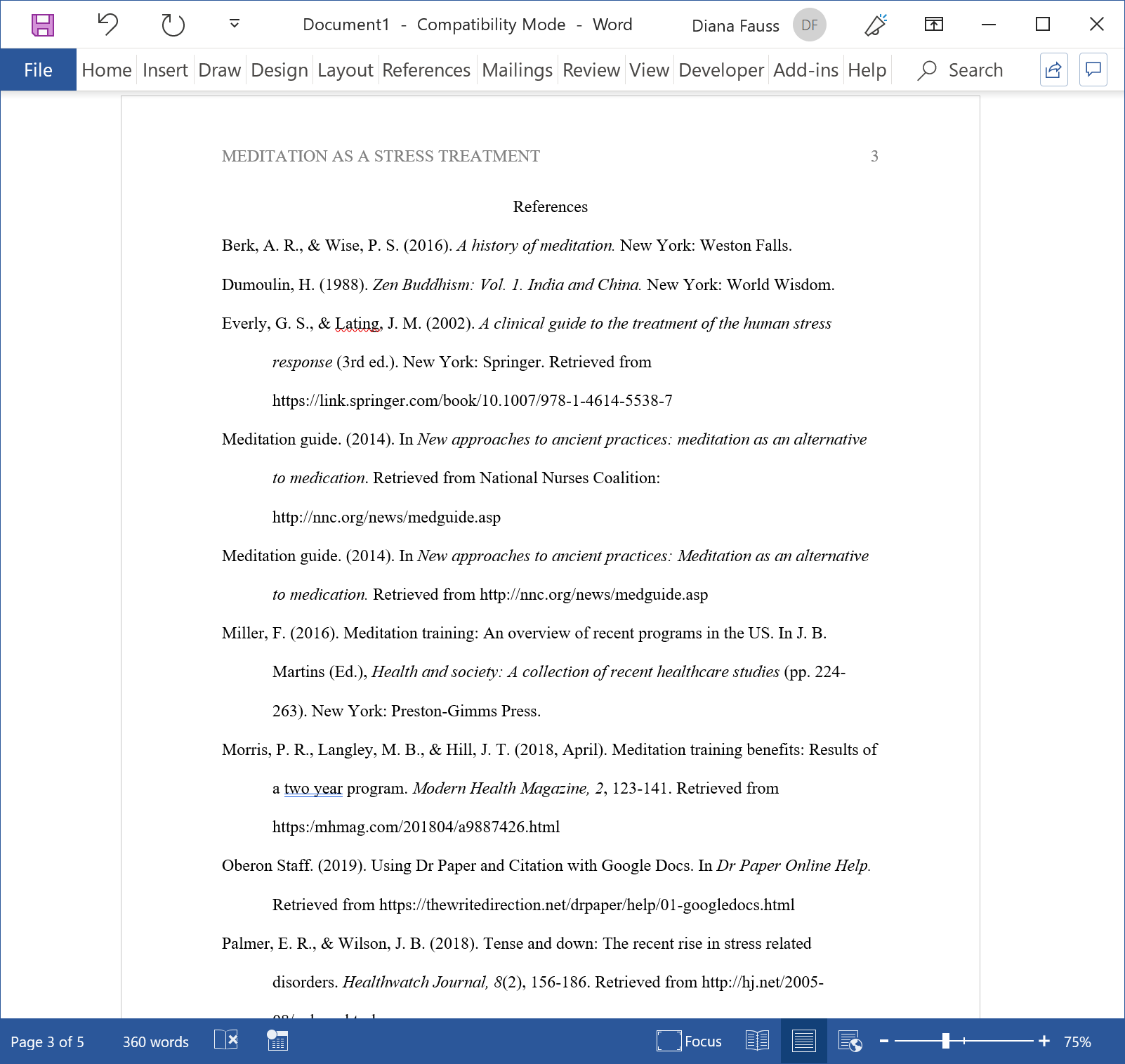The height and width of the screenshot is (1064, 1125).
Task: Open the File menu
Action: (x=38, y=70)
